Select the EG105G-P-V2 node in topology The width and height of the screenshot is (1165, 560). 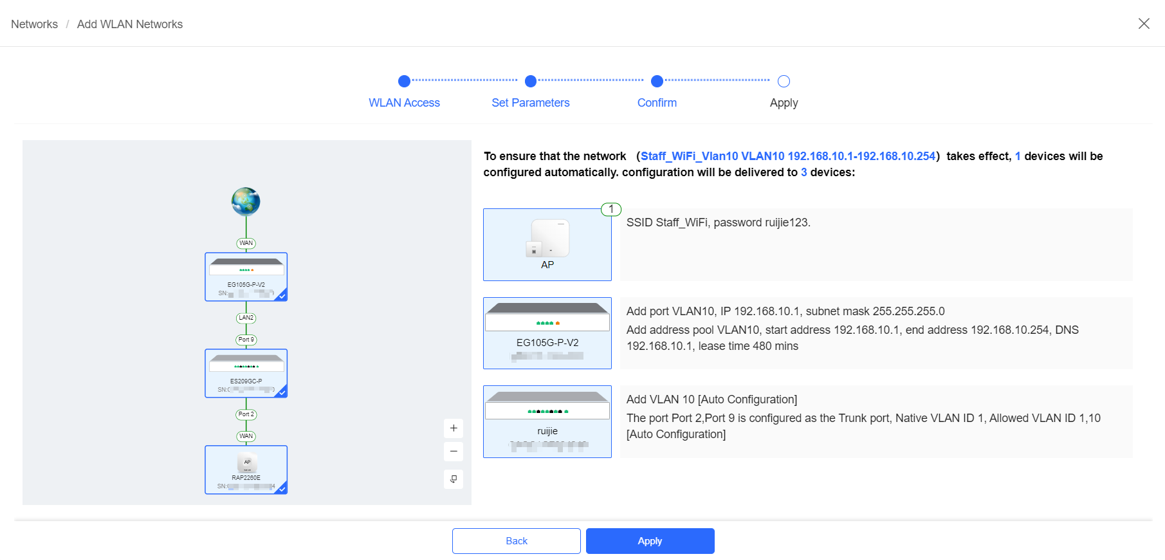pos(246,276)
